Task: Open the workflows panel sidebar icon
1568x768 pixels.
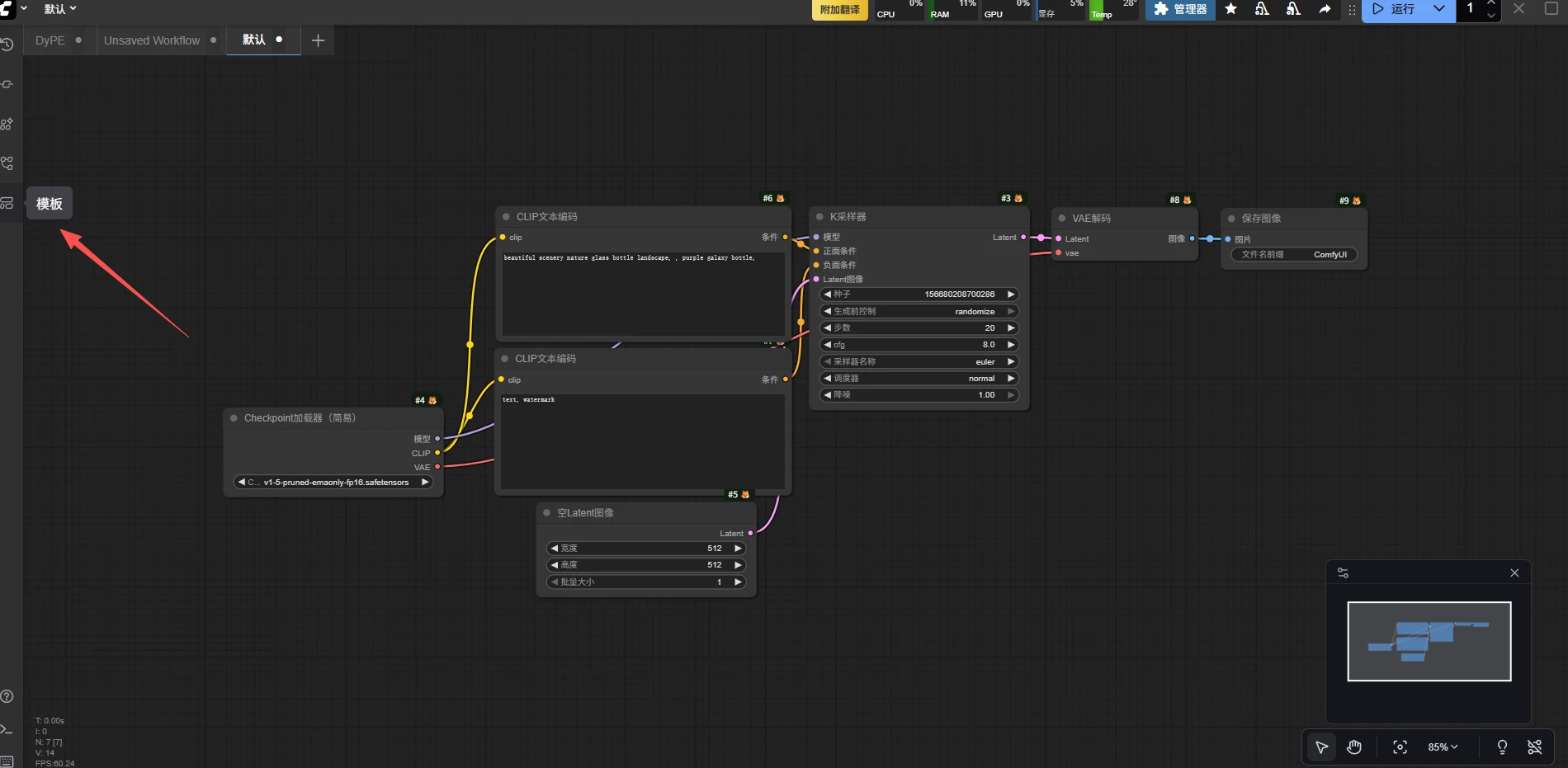Action: (x=7, y=163)
